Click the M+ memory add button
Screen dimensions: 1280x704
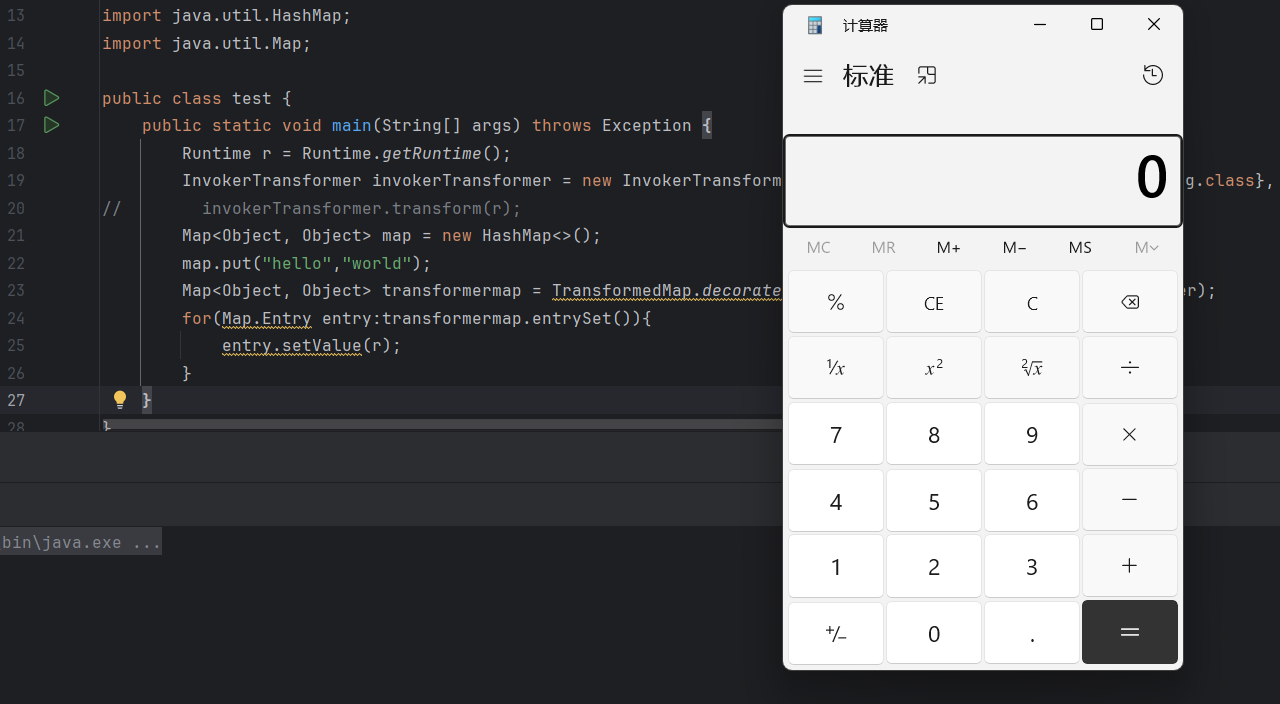click(x=949, y=248)
